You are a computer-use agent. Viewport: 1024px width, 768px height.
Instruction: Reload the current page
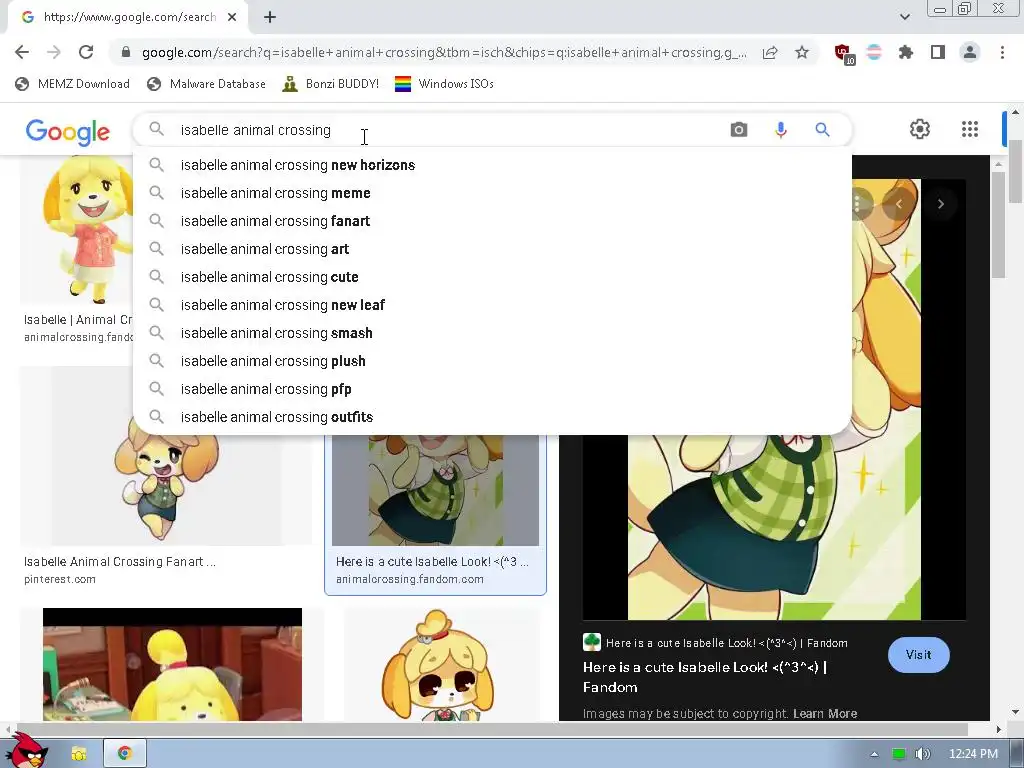tap(86, 52)
